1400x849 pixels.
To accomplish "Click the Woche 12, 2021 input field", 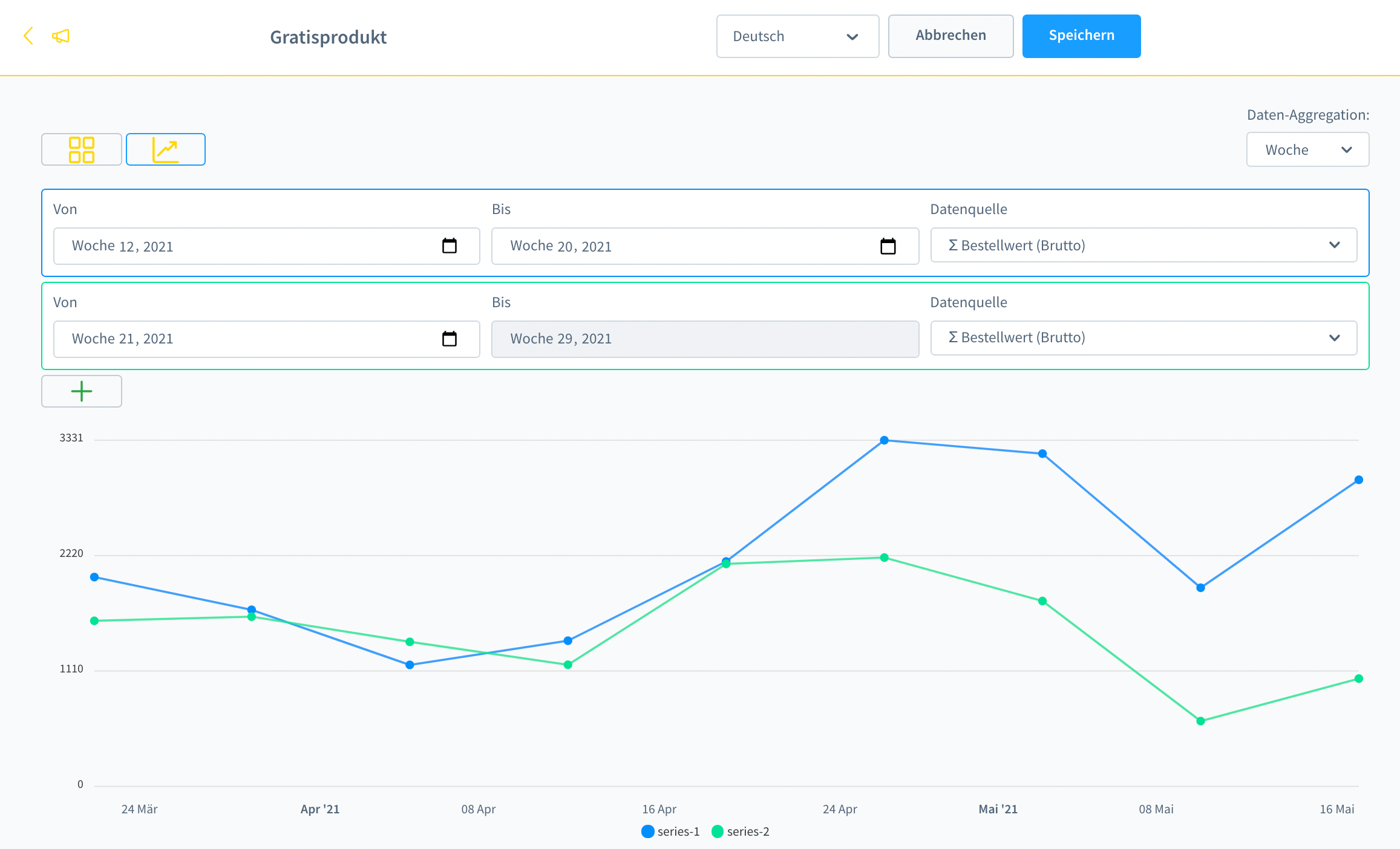I will coord(266,246).
